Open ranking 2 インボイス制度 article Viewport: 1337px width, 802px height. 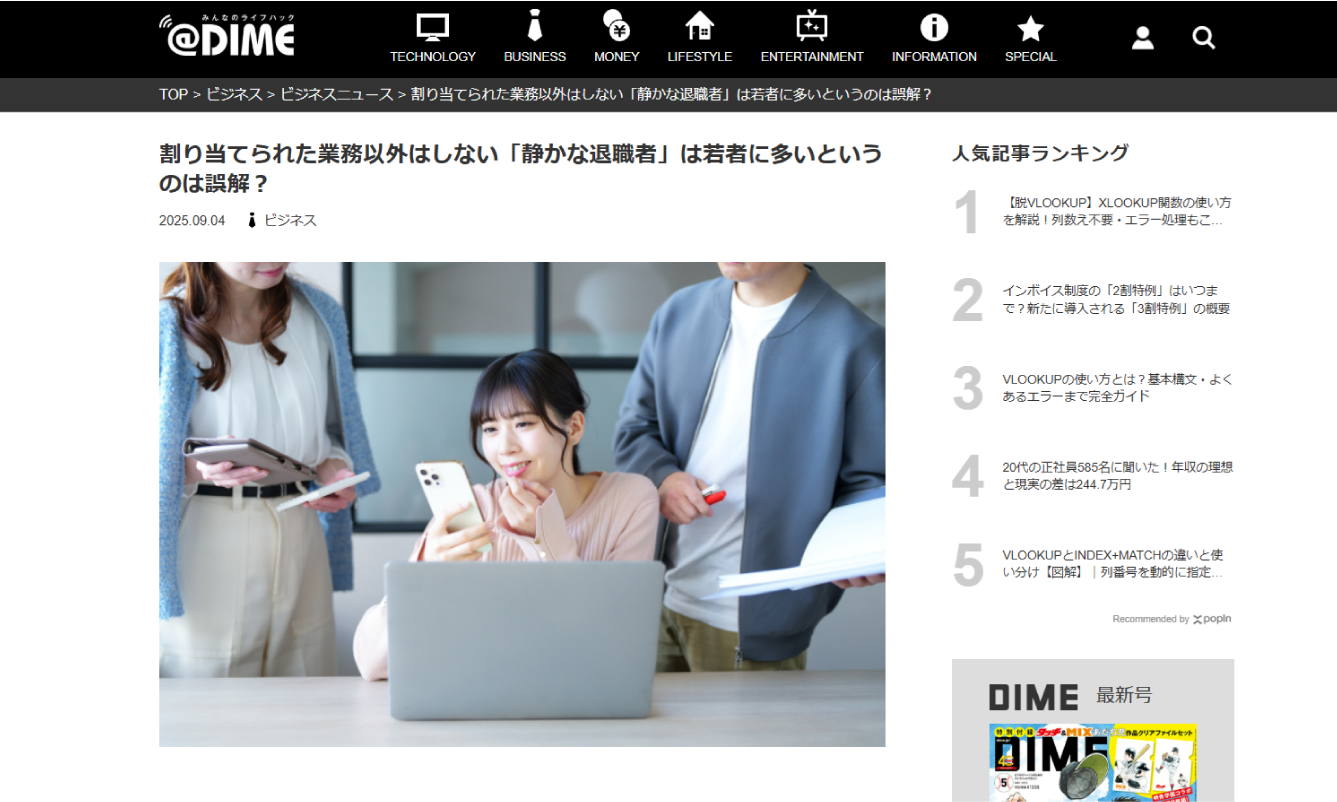(x=1116, y=299)
